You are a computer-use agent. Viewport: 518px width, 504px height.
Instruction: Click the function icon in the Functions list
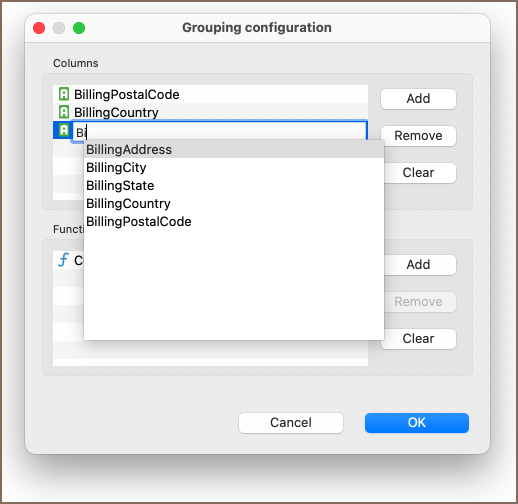click(63, 260)
